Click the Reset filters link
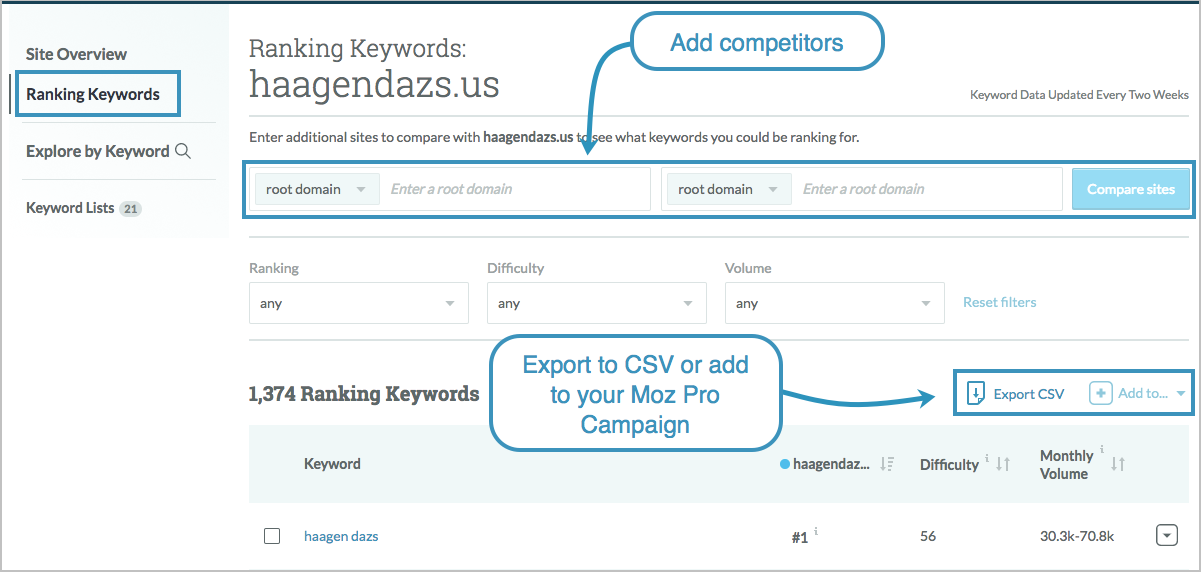This screenshot has height=572, width=1201. tap(1000, 302)
